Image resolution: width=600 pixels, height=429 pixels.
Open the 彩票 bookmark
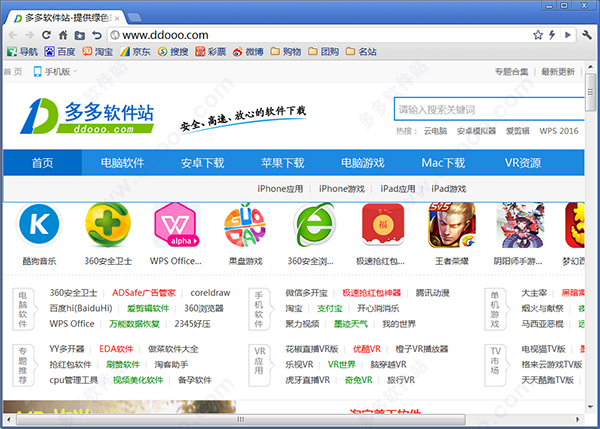[x=210, y=51]
